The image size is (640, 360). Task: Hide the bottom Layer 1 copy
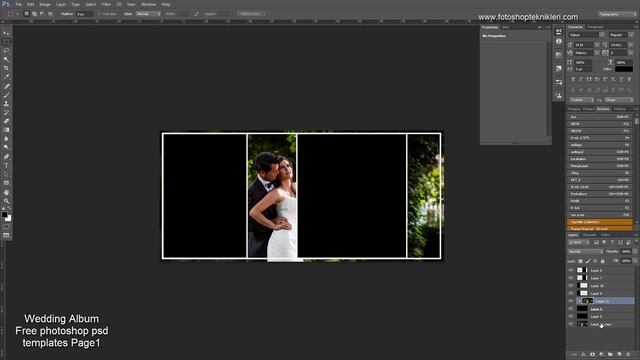pos(571,324)
